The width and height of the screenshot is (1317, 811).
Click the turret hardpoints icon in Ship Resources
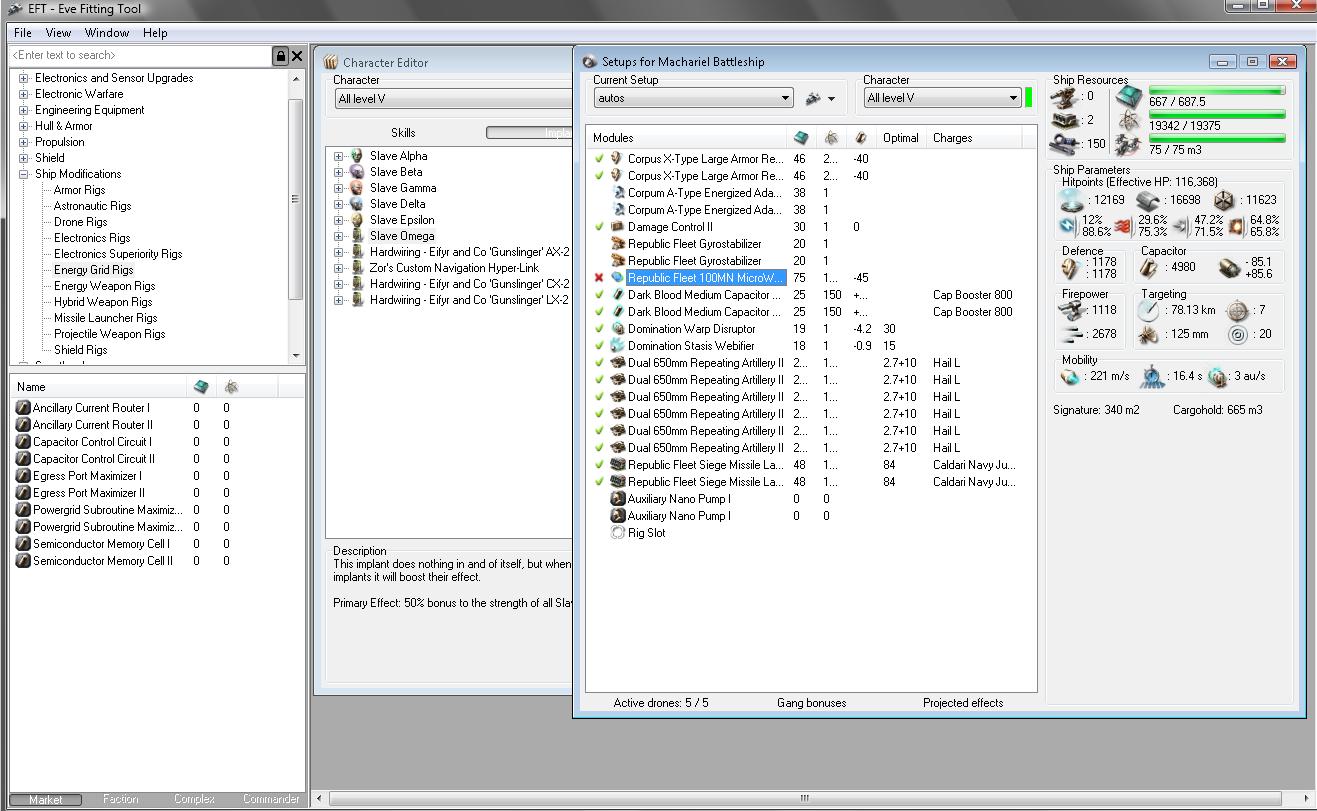point(1065,97)
